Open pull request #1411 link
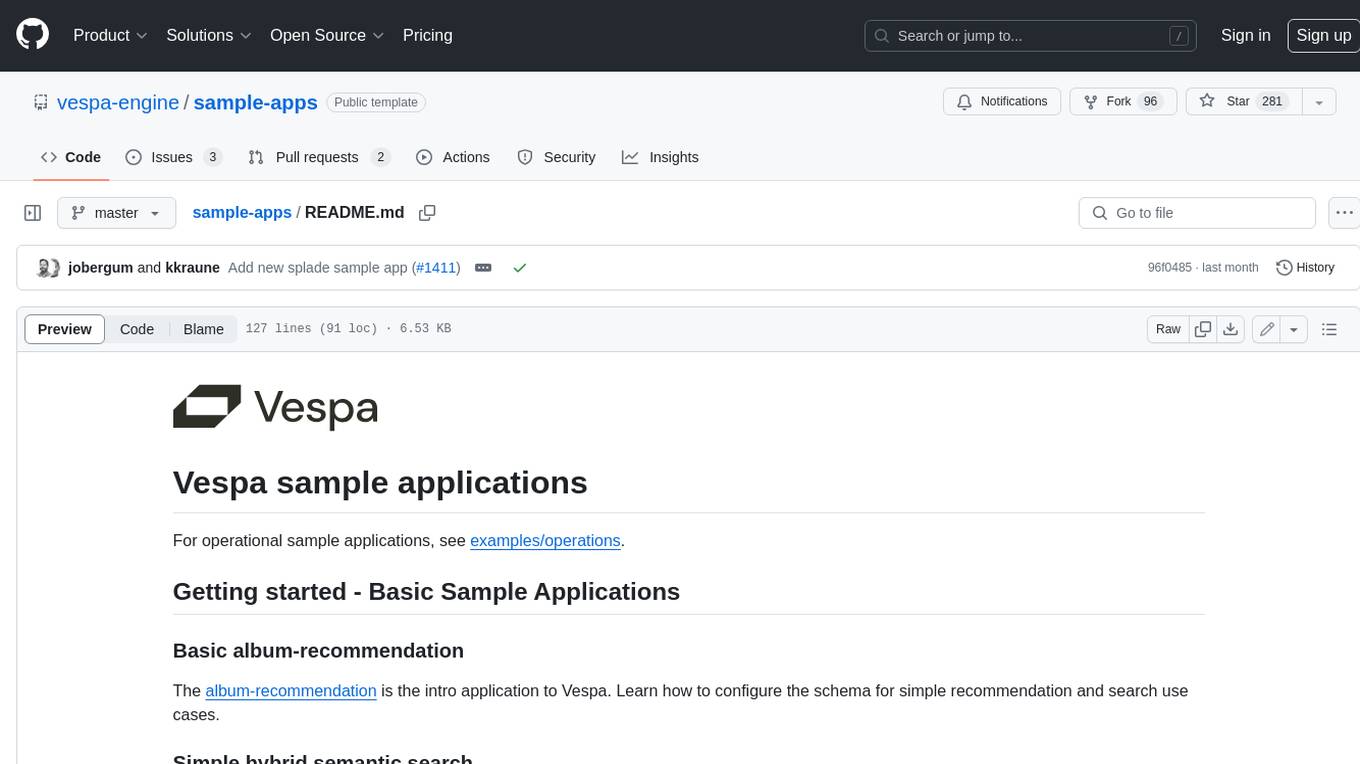The image size is (1360, 764). pos(435,268)
